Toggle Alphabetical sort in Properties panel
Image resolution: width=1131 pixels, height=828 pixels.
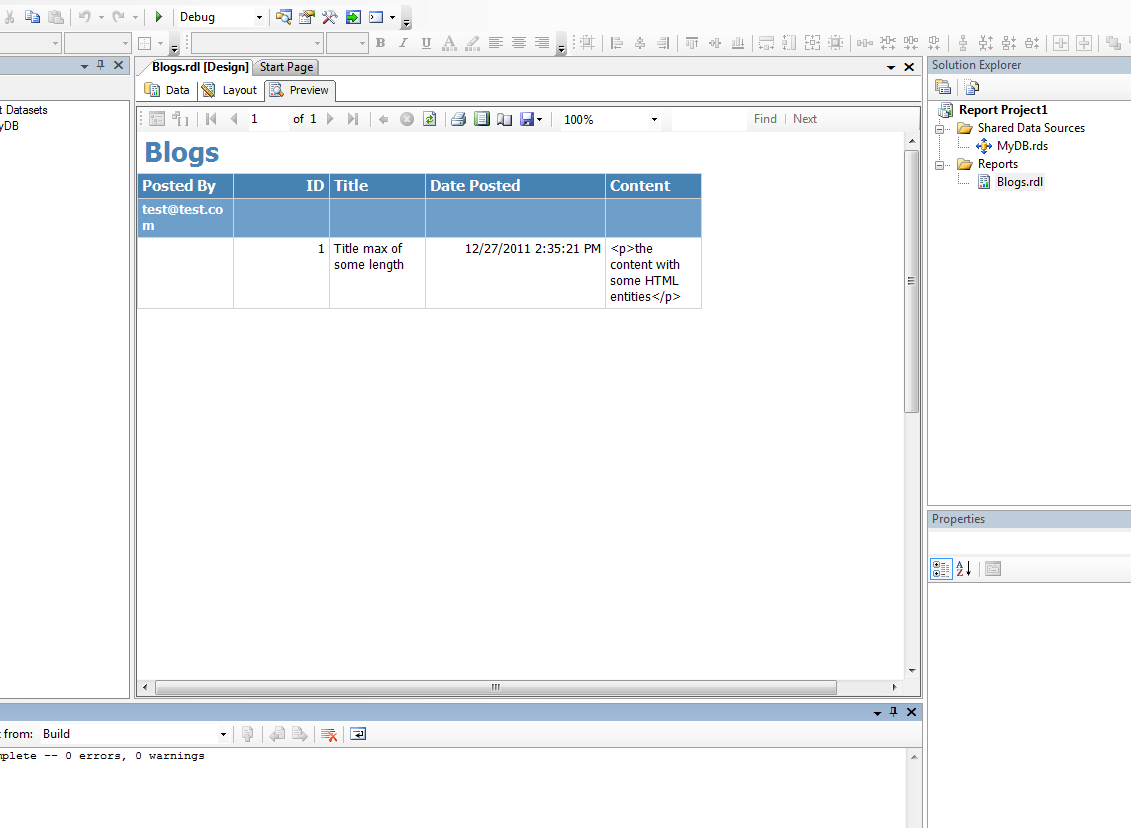(x=964, y=569)
